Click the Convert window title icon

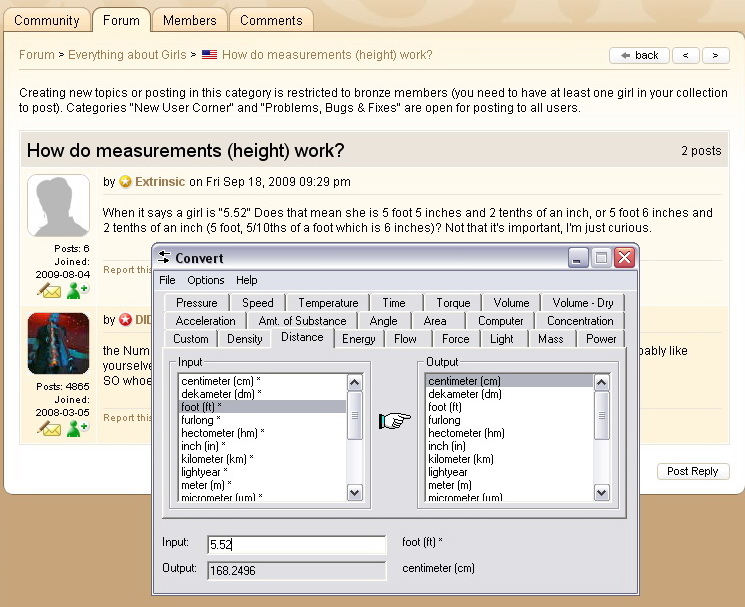pos(164,258)
